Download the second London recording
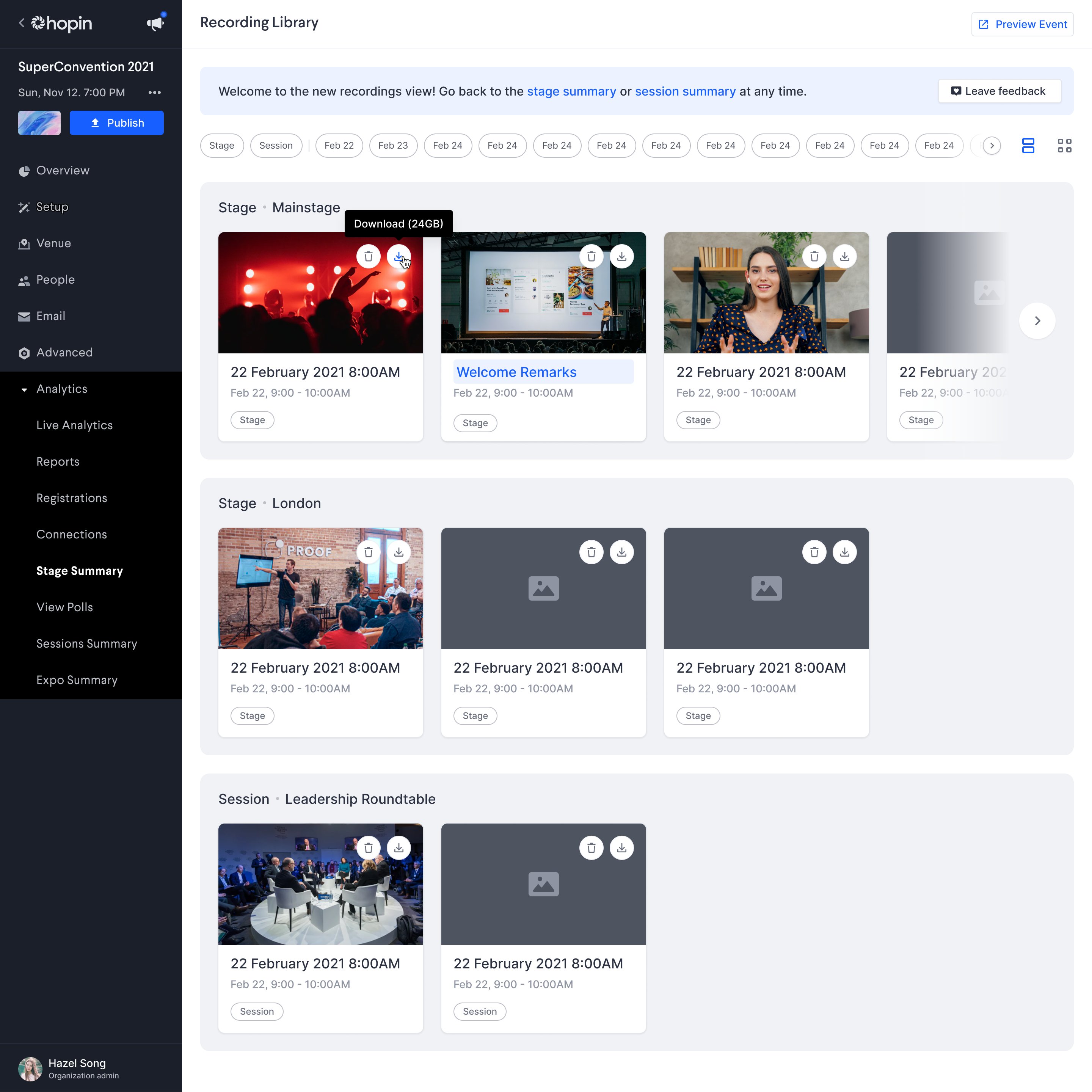 click(x=622, y=552)
